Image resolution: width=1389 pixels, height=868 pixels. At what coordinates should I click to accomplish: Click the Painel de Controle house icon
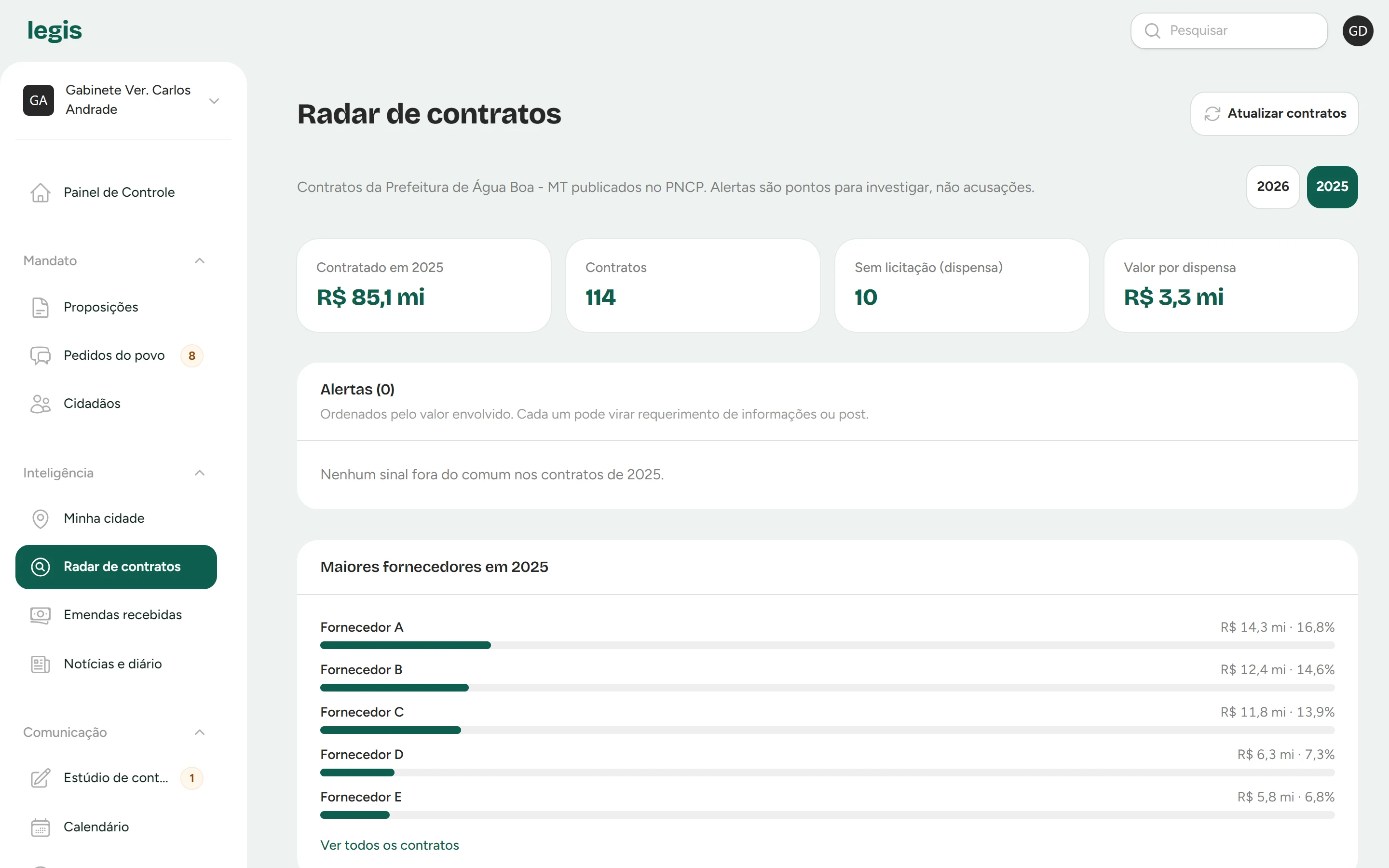[x=40, y=192]
